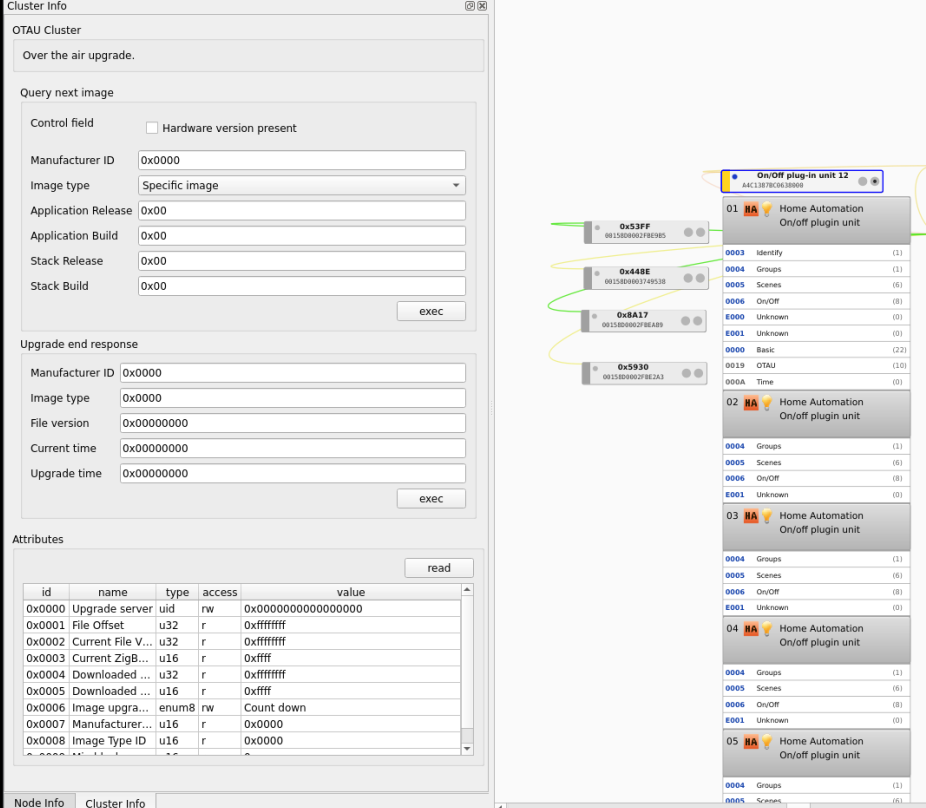Image resolution: width=926 pixels, height=808 pixels.
Task: Focus Manufacturer ID field in Upgrade end response
Action: (x=293, y=373)
